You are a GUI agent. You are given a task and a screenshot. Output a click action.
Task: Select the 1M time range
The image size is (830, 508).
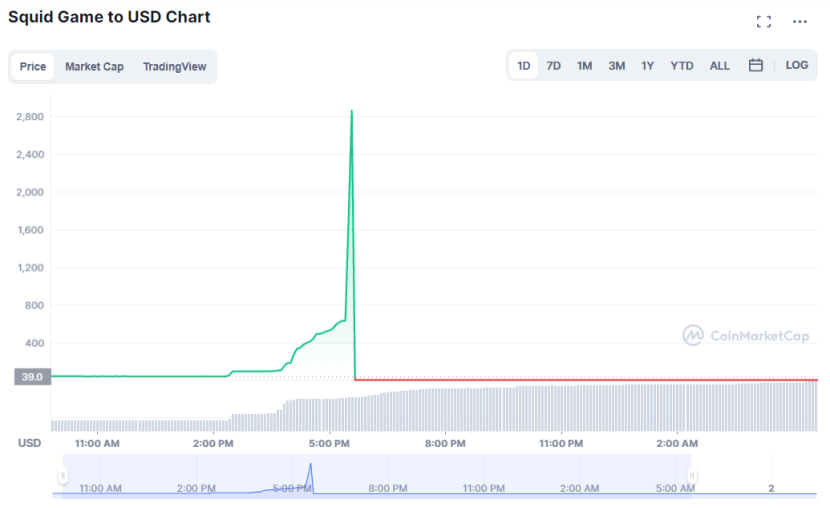584,66
